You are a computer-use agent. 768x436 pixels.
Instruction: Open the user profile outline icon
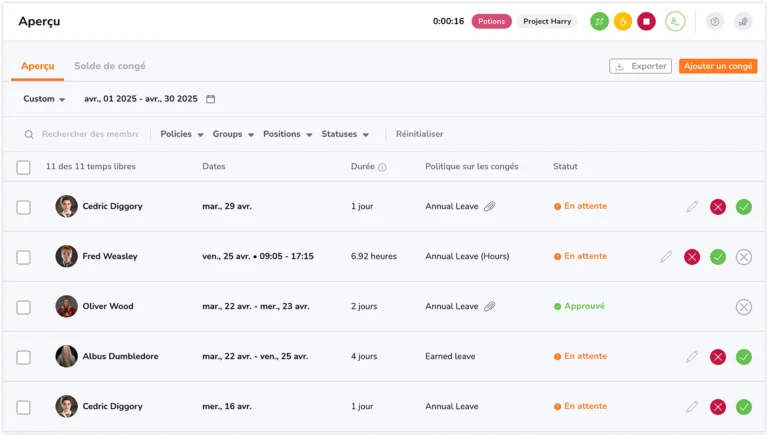point(675,22)
